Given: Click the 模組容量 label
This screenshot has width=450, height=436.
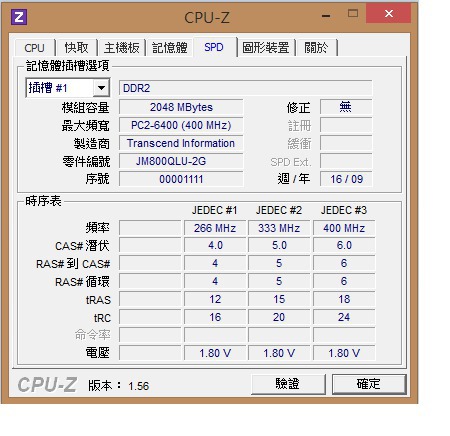Looking at the screenshot, I should point(85,108).
